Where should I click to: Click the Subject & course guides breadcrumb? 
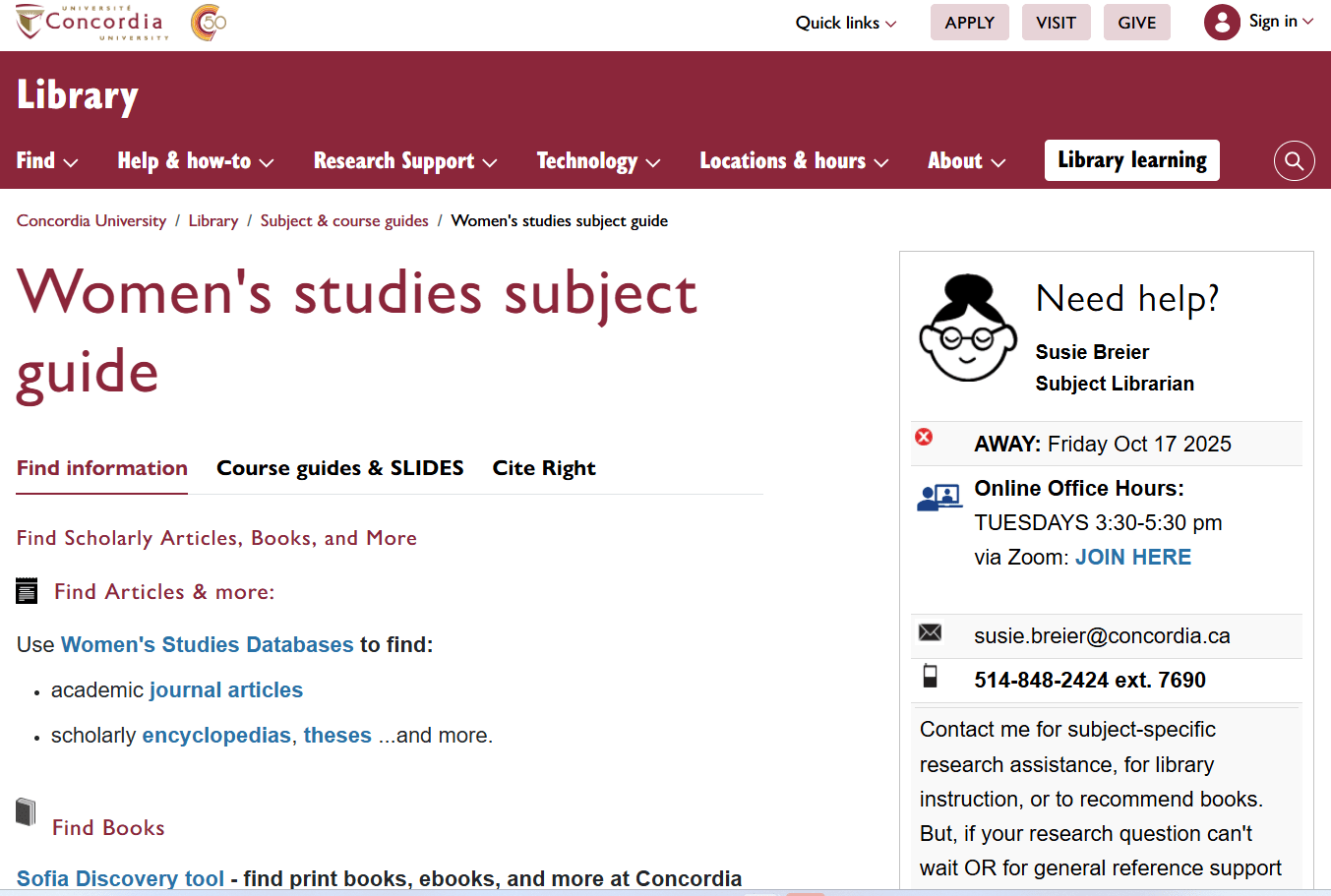[x=343, y=220]
